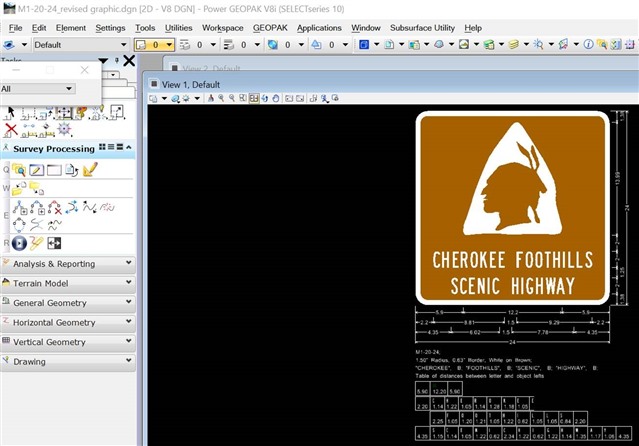This screenshot has width=639, height=446.
Task: Open the File menu
Action: [15, 28]
